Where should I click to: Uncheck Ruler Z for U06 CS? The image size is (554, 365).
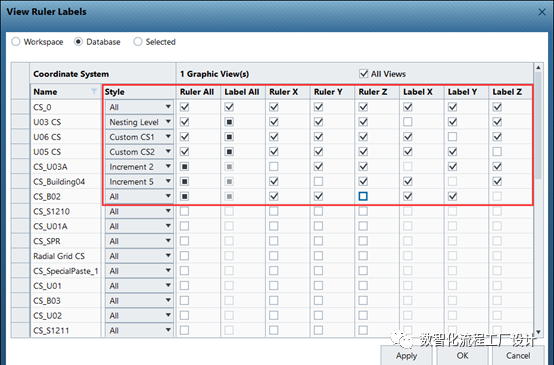(x=363, y=137)
